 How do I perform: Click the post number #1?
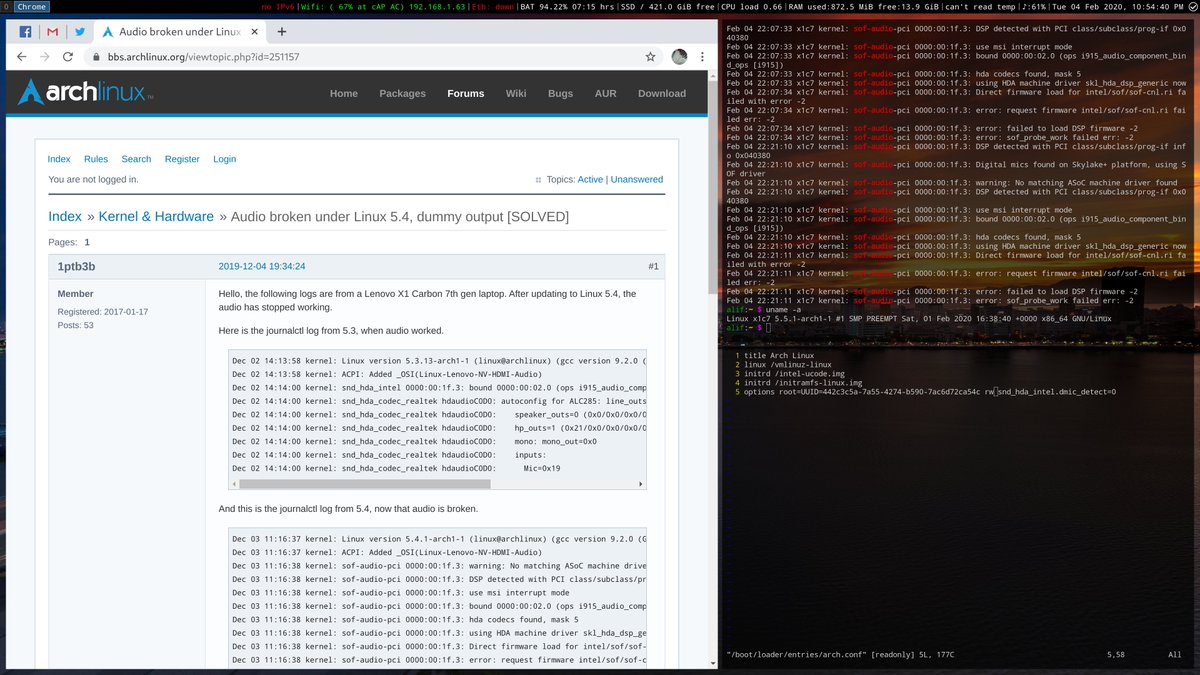[x=653, y=266]
